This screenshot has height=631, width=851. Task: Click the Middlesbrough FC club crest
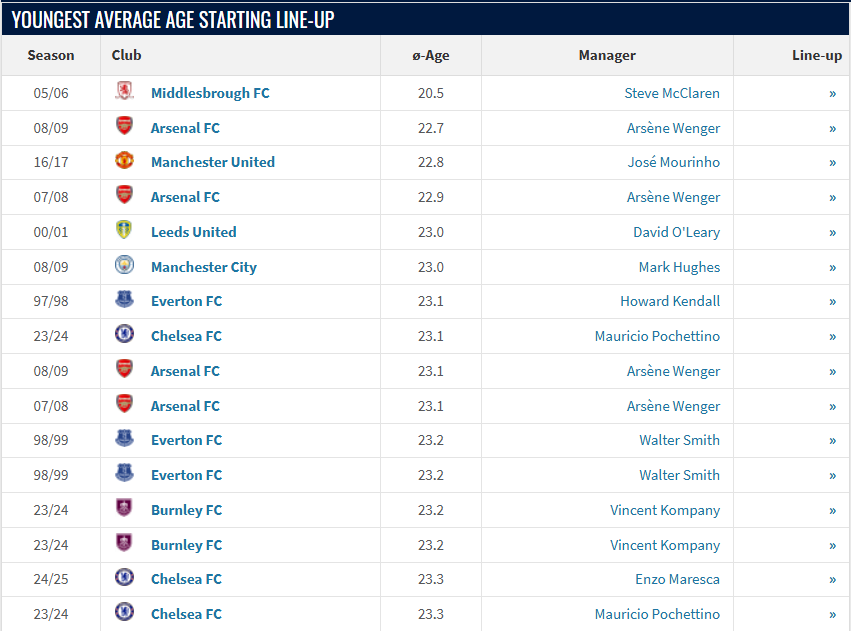pyautogui.click(x=124, y=93)
